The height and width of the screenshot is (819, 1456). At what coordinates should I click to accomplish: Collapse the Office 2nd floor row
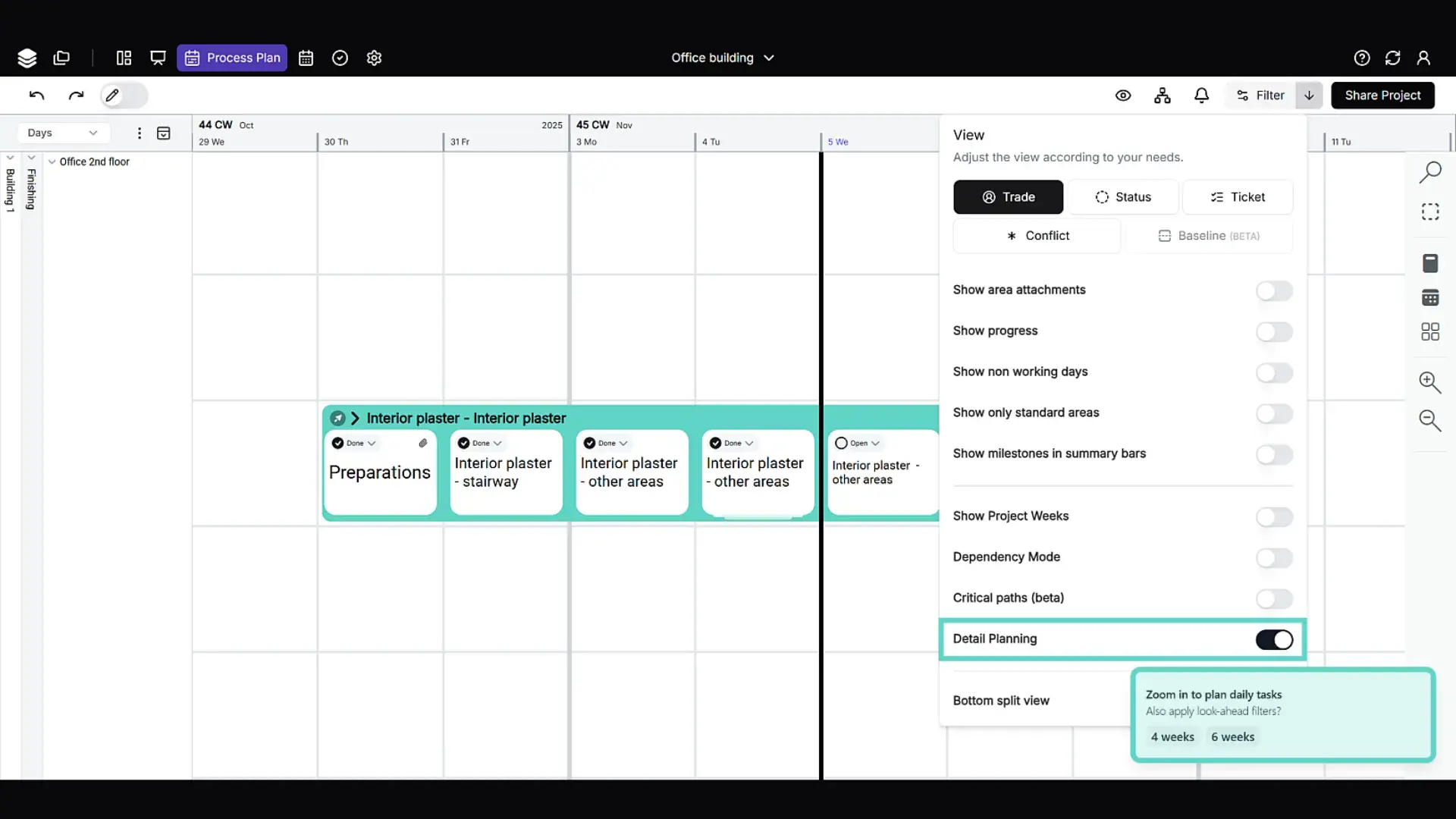tap(52, 162)
